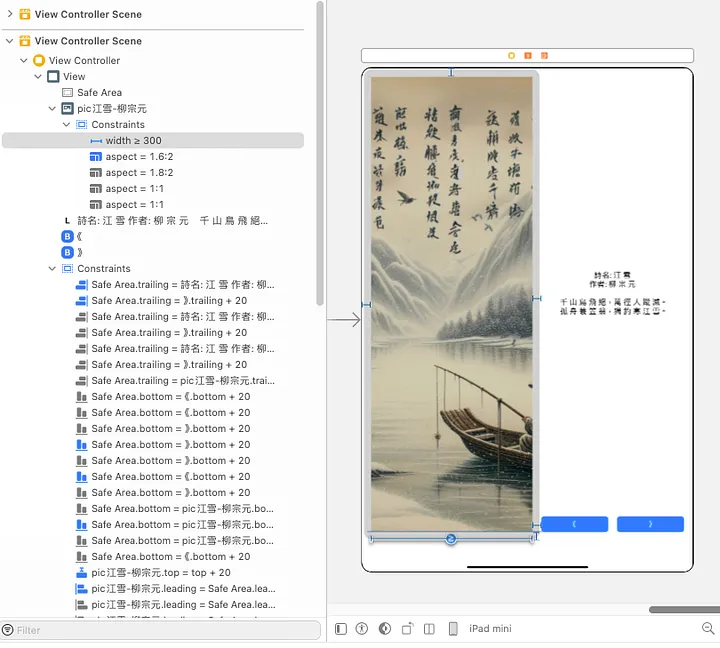Click the filter options icon beside Filter

pos(8,630)
